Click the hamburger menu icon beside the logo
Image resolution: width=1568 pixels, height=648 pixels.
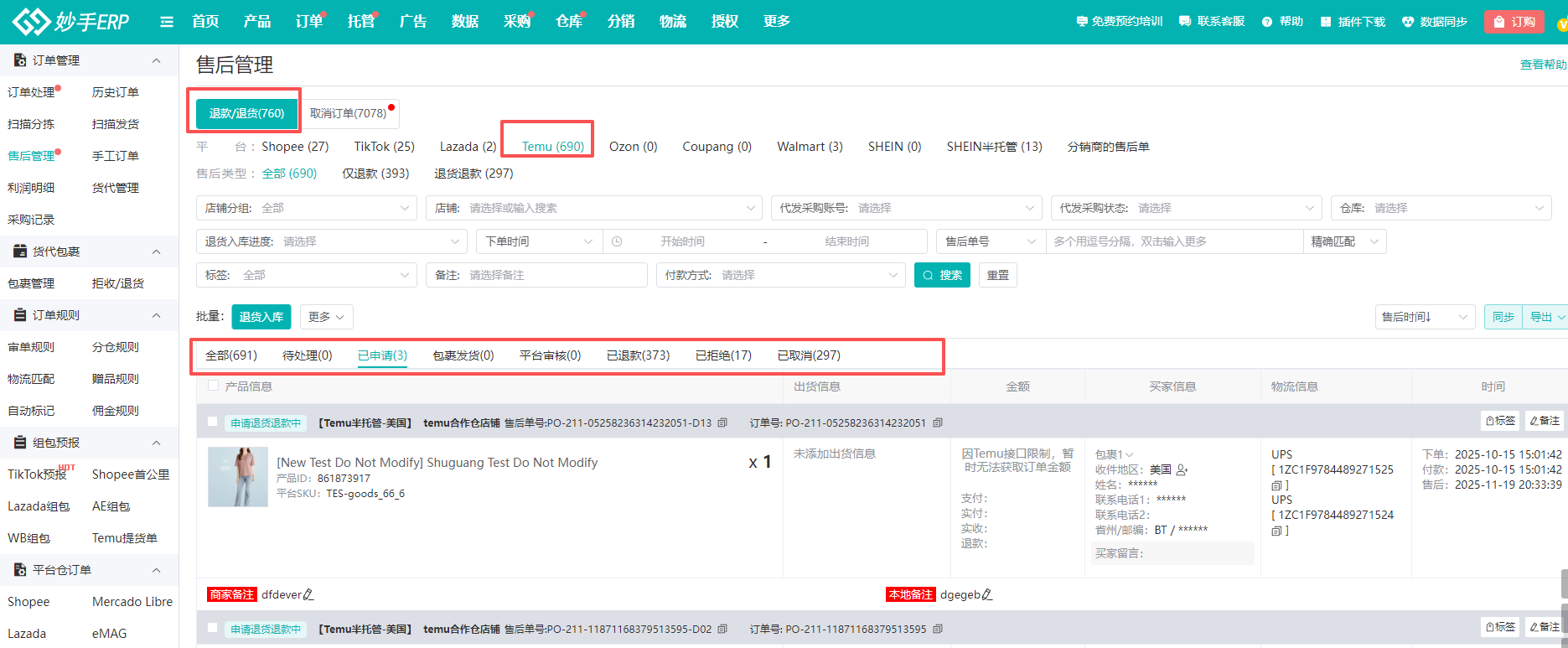[167, 22]
